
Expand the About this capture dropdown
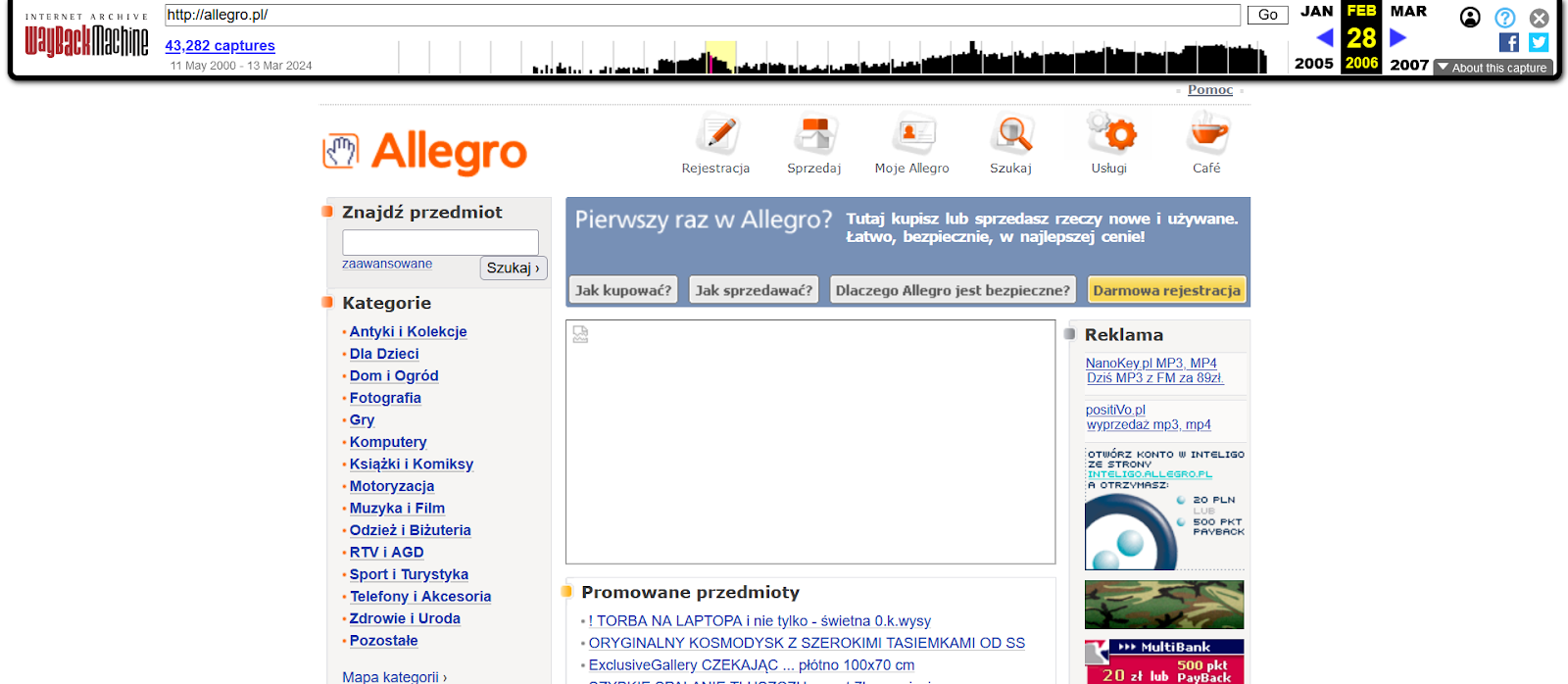(x=1493, y=68)
